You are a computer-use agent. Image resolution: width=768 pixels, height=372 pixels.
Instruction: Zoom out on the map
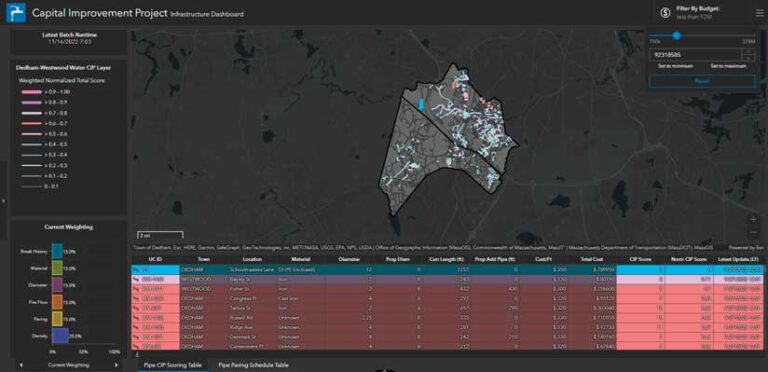[x=754, y=232]
